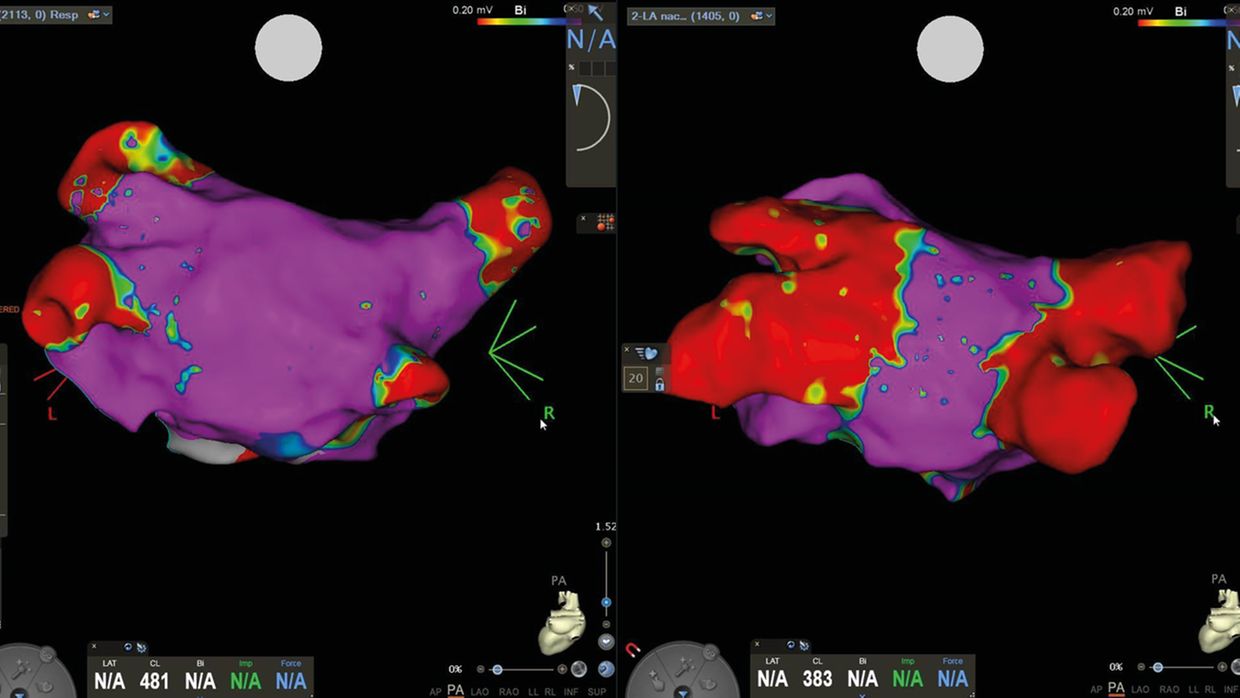Switch right map to RAO view

tap(1168, 689)
